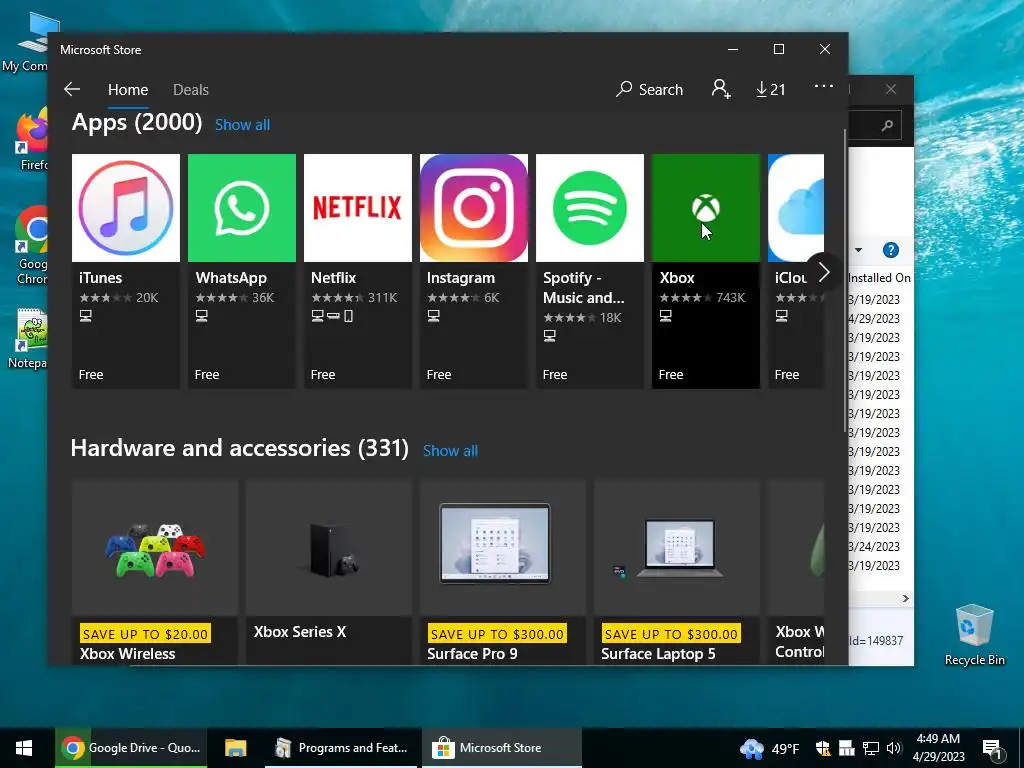This screenshot has height=768, width=1024.
Task: Open the Netflix app tile
Action: pyautogui.click(x=358, y=271)
